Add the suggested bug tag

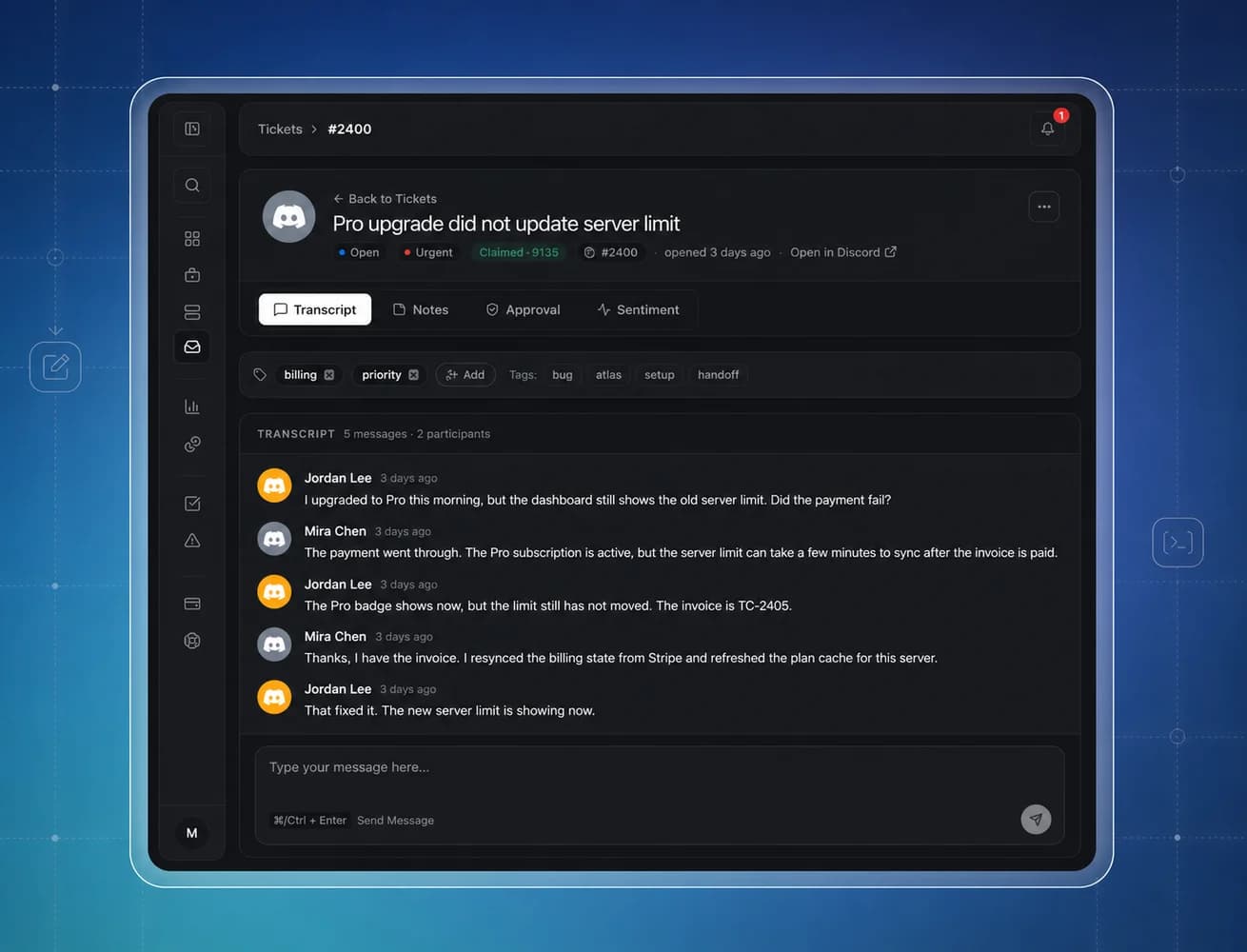pos(563,375)
